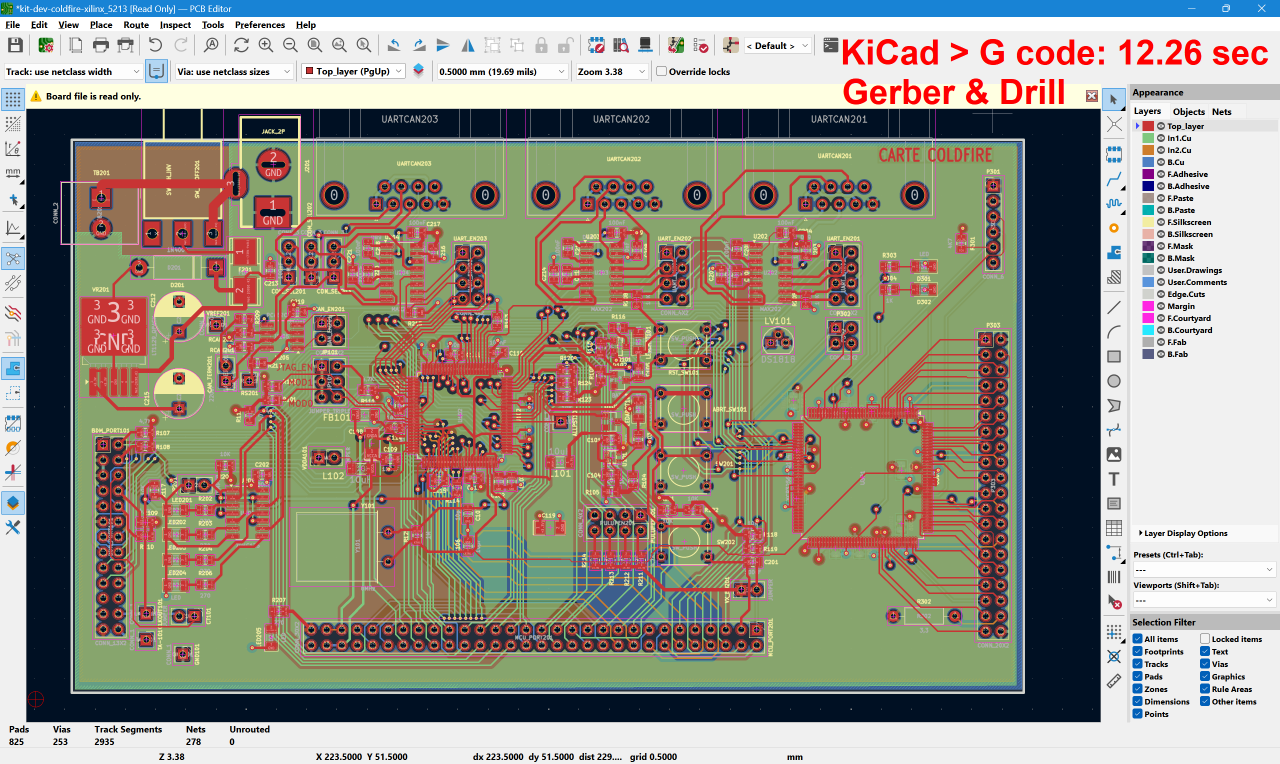
Task: Select the Add text tool
Action: 1114,479
